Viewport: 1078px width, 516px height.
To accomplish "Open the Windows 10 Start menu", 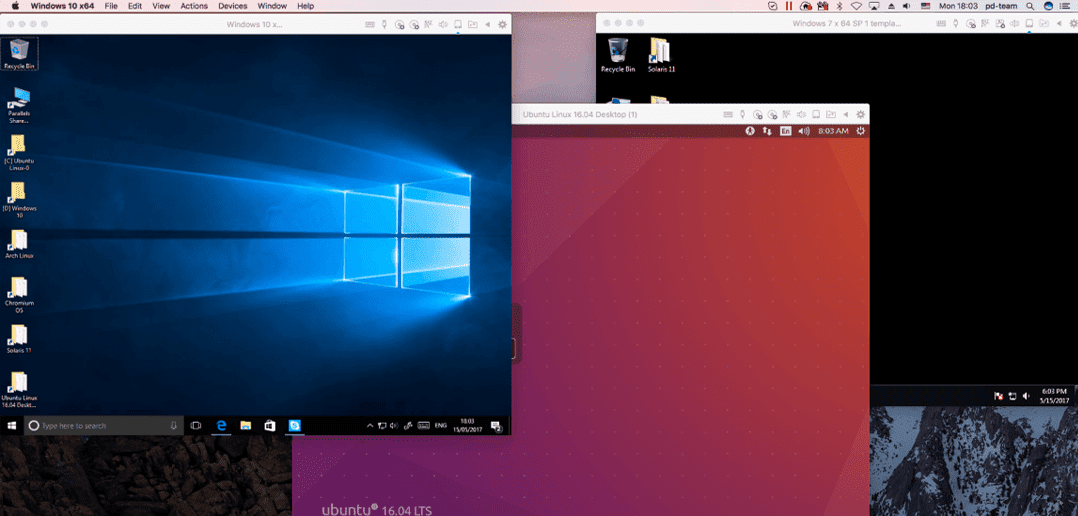I will point(12,426).
